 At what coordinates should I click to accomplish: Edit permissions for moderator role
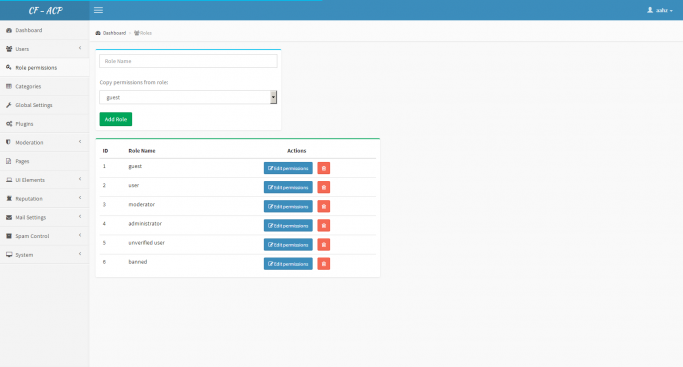pyautogui.click(x=288, y=206)
